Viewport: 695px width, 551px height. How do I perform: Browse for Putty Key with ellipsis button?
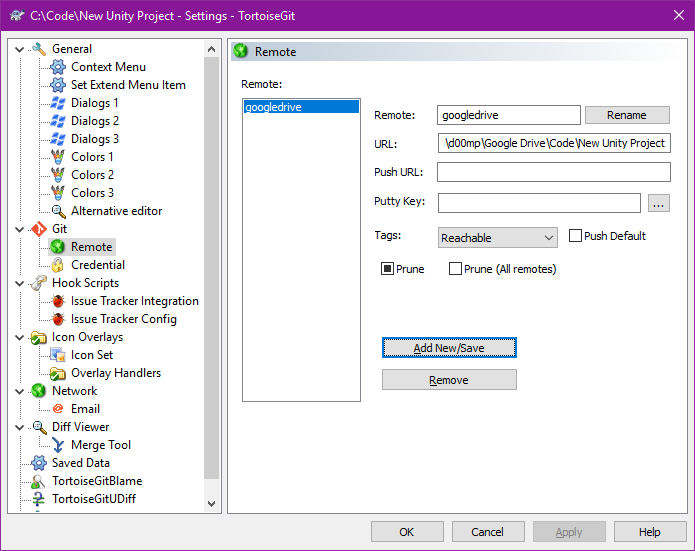pyautogui.click(x=659, y=203)
